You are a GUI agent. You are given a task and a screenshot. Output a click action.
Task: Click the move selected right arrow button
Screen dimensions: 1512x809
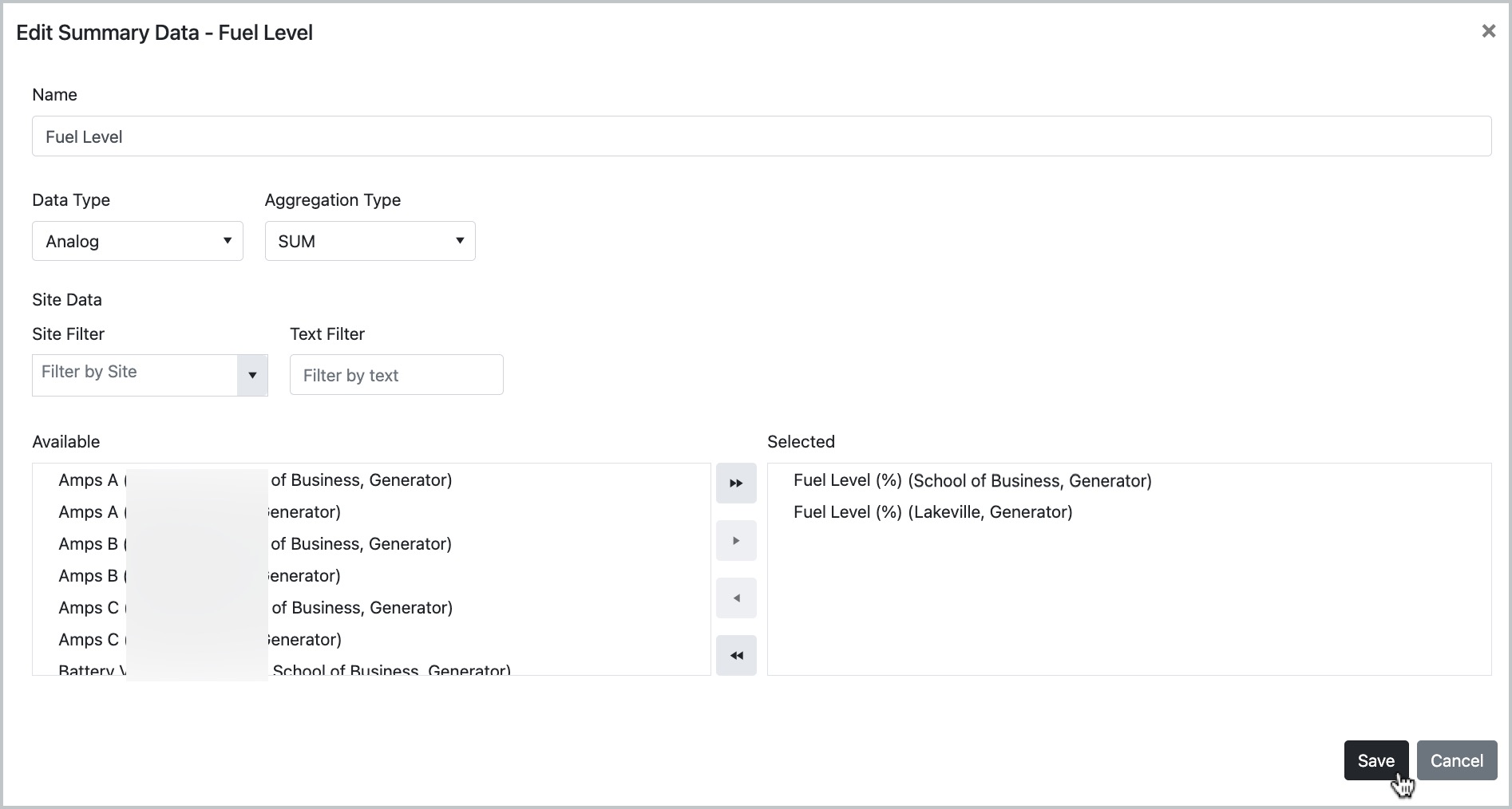(x=735, y=541)
